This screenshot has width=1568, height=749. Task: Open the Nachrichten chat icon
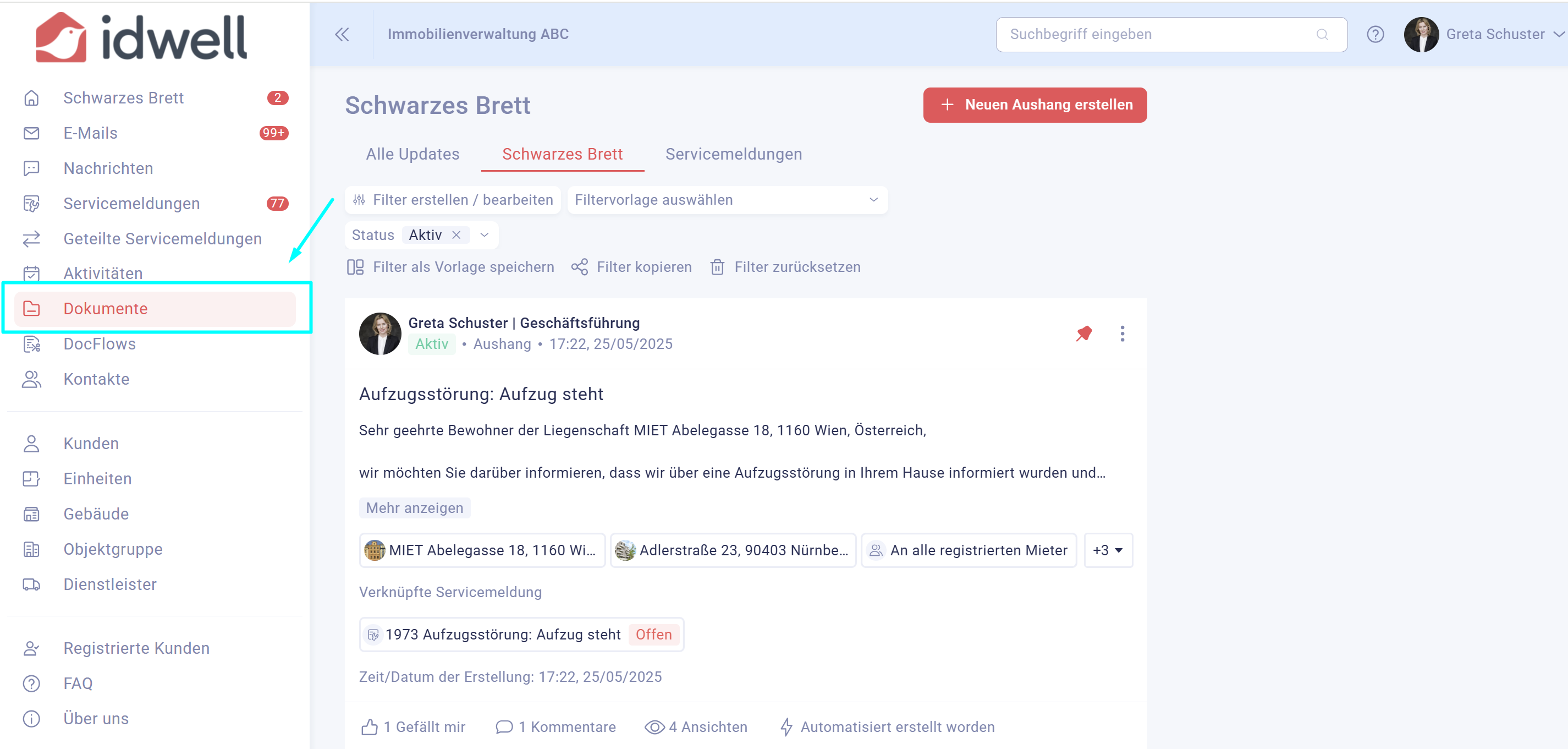click(31, 169)
